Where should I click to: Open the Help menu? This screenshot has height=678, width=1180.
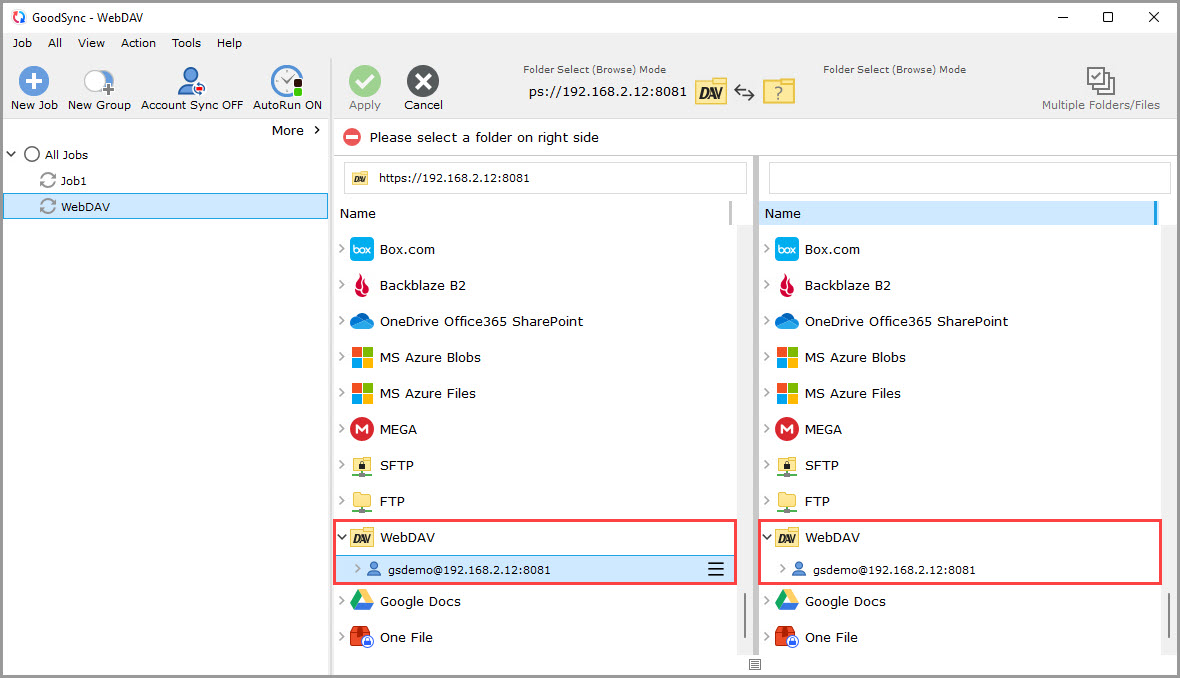(x=230, y=43)
